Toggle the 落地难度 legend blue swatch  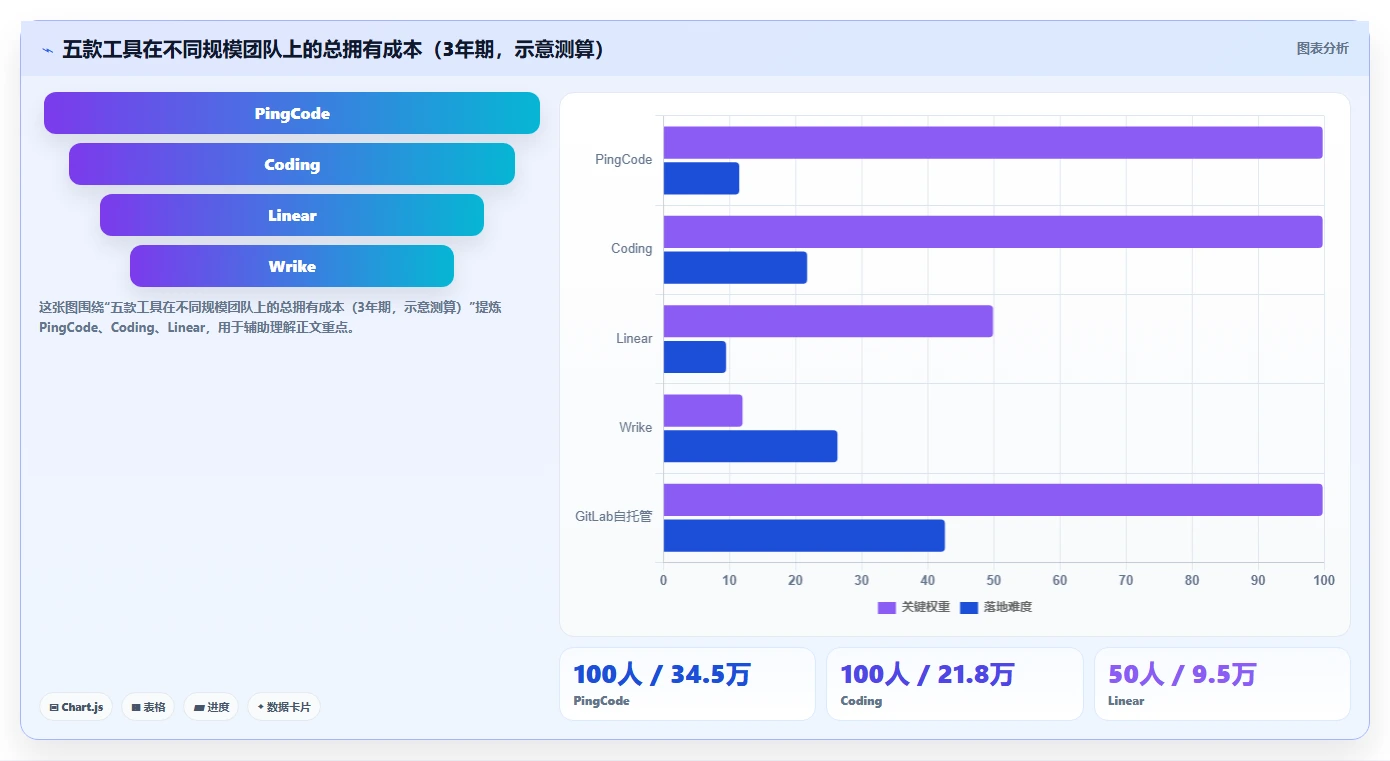(x=968, y=607)
